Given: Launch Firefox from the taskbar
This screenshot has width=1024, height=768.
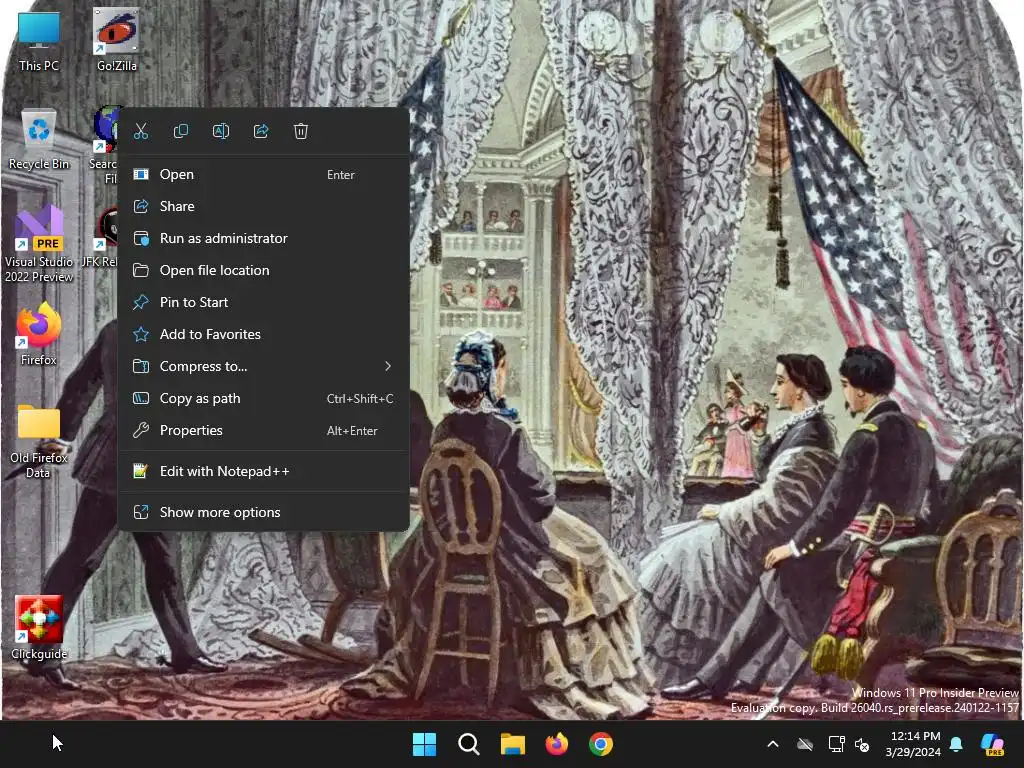Looking at the screenshot, I should pyautogui.click(x=556, y=744).
